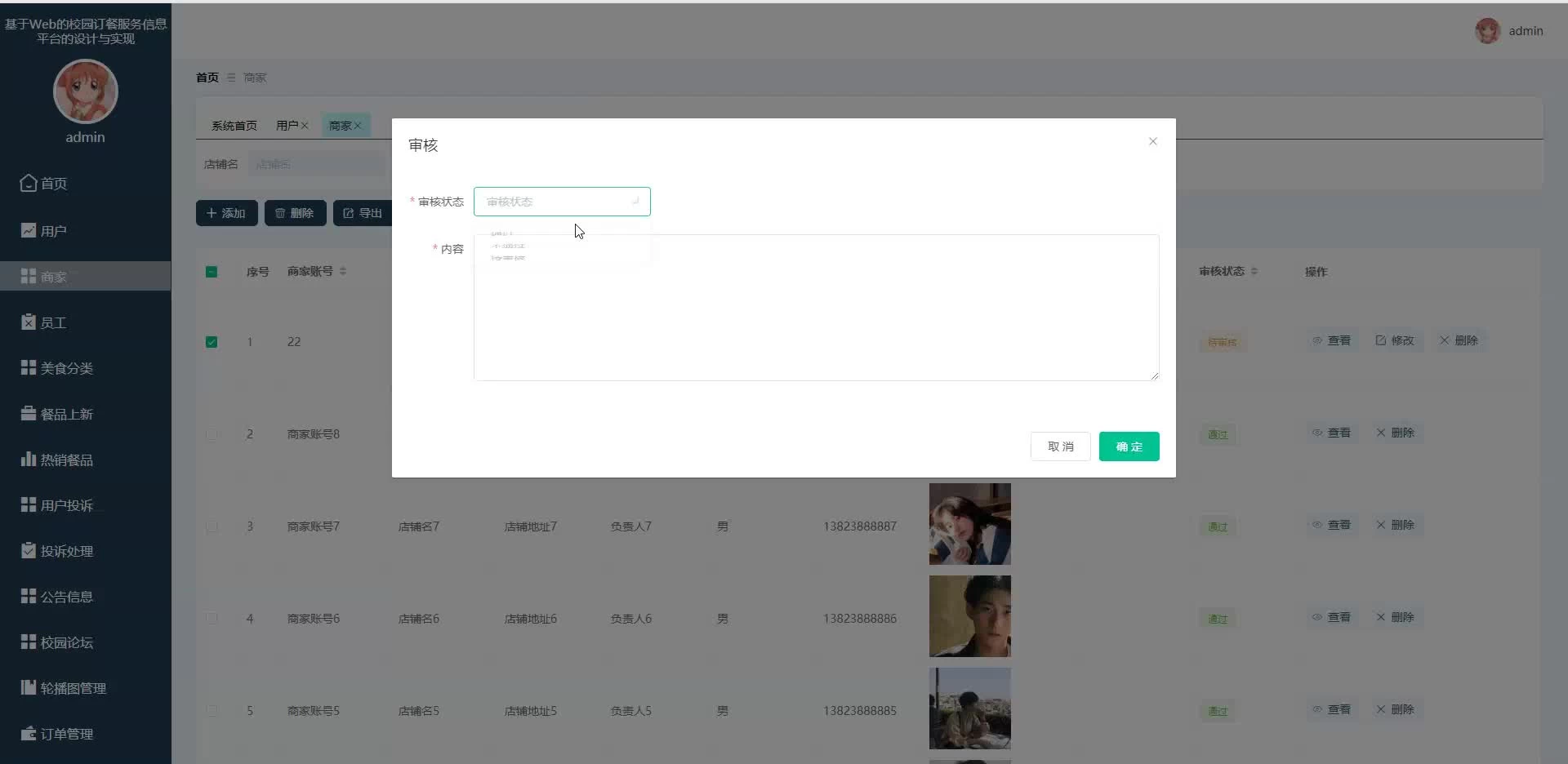Click the 首页 breadcrumb link
Image resolution: width=1568 pixels, height=764 pixels.
(207, 78)
